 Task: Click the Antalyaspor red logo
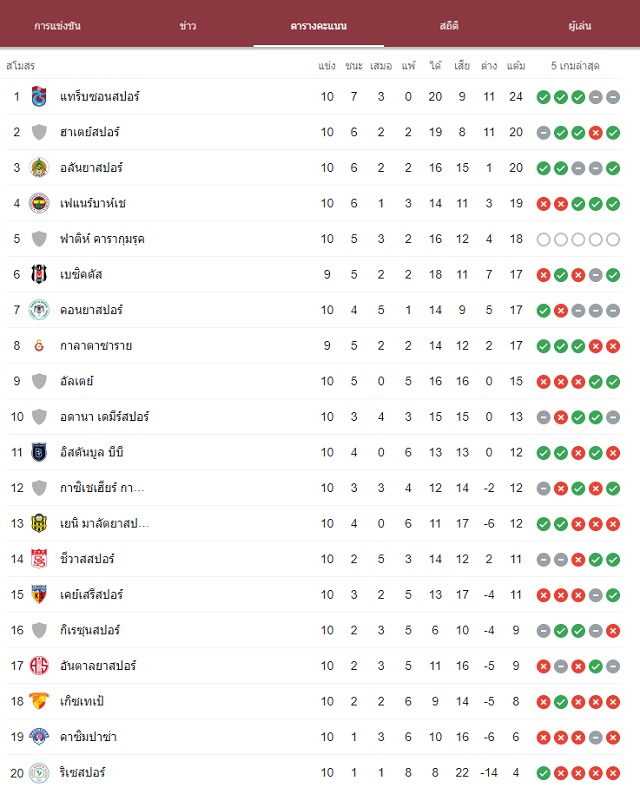click(39, 666)
